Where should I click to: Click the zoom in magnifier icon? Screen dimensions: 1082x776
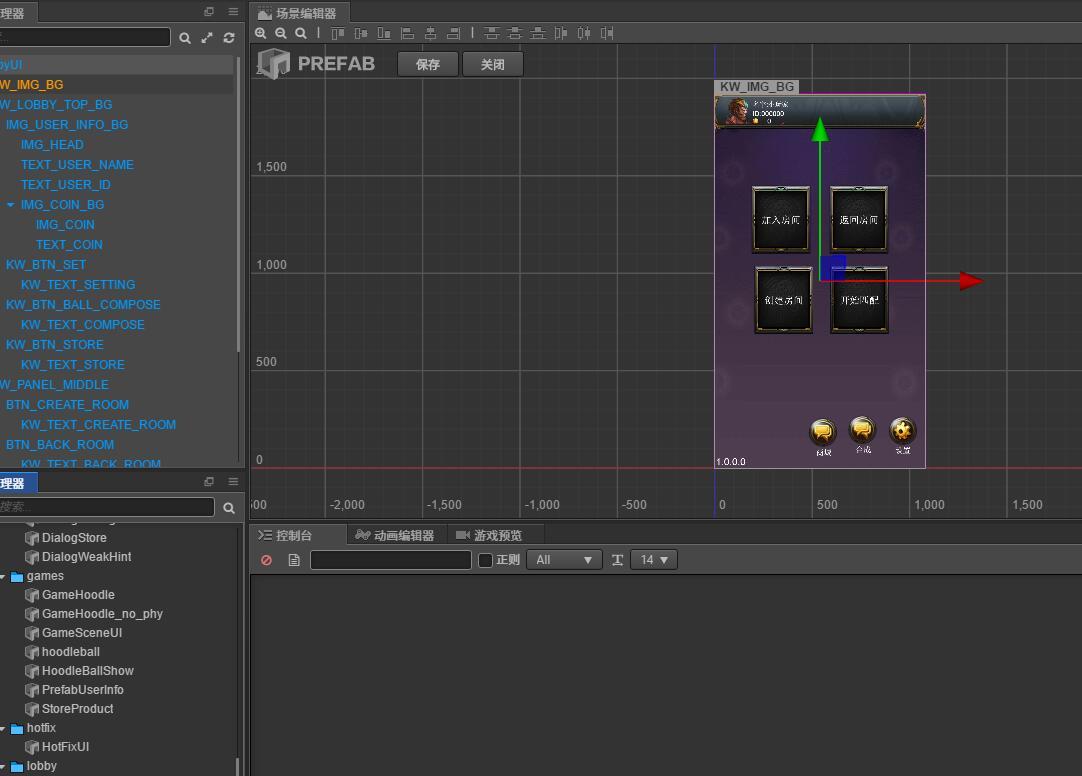[x=261, y=33]
